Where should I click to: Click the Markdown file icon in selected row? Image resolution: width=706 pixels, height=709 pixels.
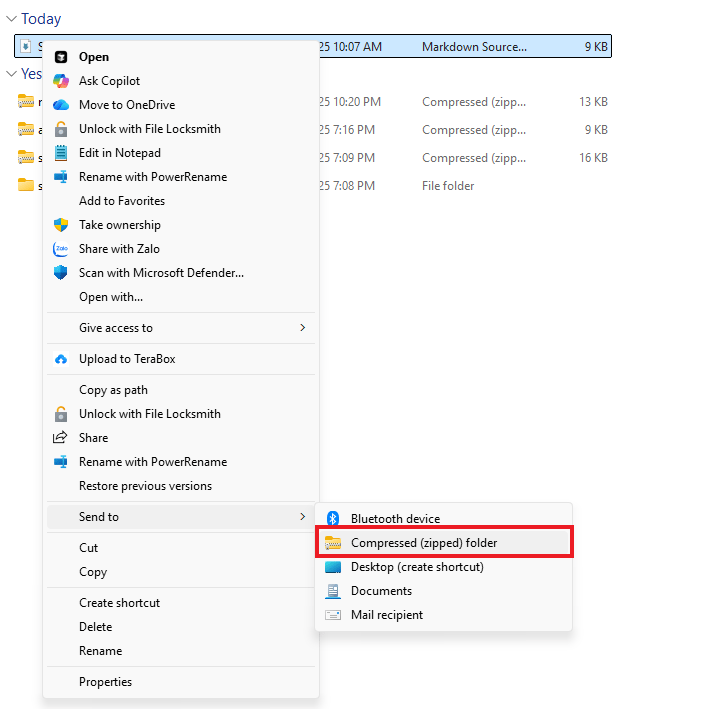point(26,46)
